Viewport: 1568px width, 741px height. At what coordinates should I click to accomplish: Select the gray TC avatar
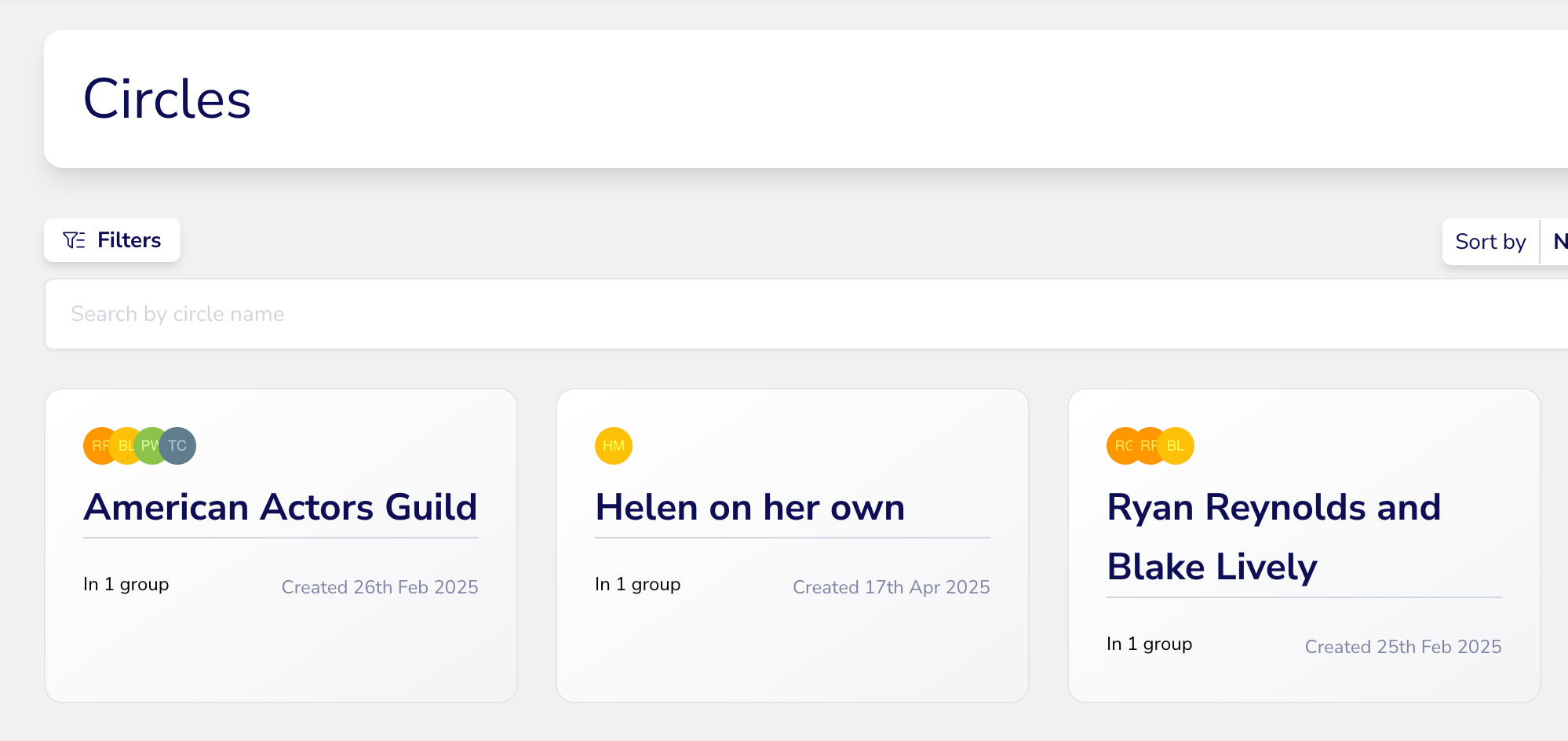coord(181,446)
